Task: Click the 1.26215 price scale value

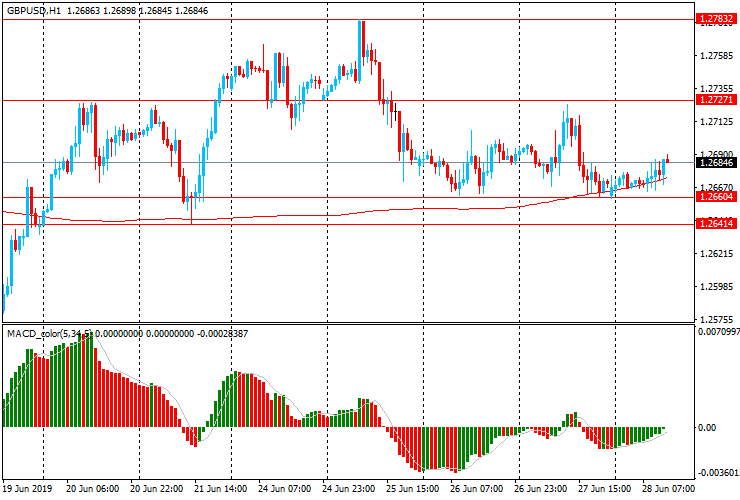Action: click(x=717, y=254)
